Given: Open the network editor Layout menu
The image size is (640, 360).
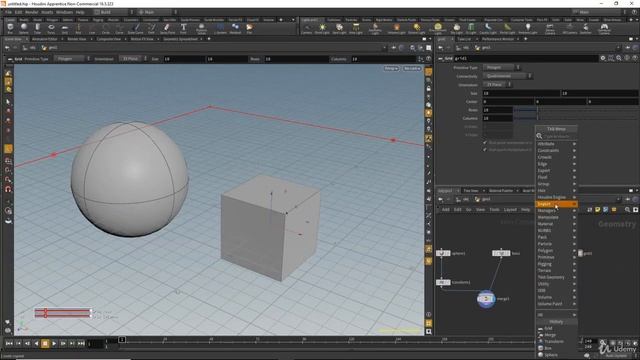Looking at the screenshot, I should pos(510,209).
